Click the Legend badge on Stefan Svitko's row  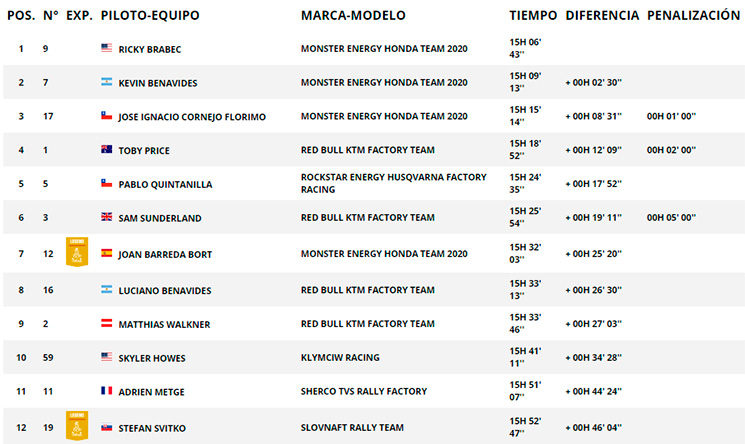(x=77, y=425)
